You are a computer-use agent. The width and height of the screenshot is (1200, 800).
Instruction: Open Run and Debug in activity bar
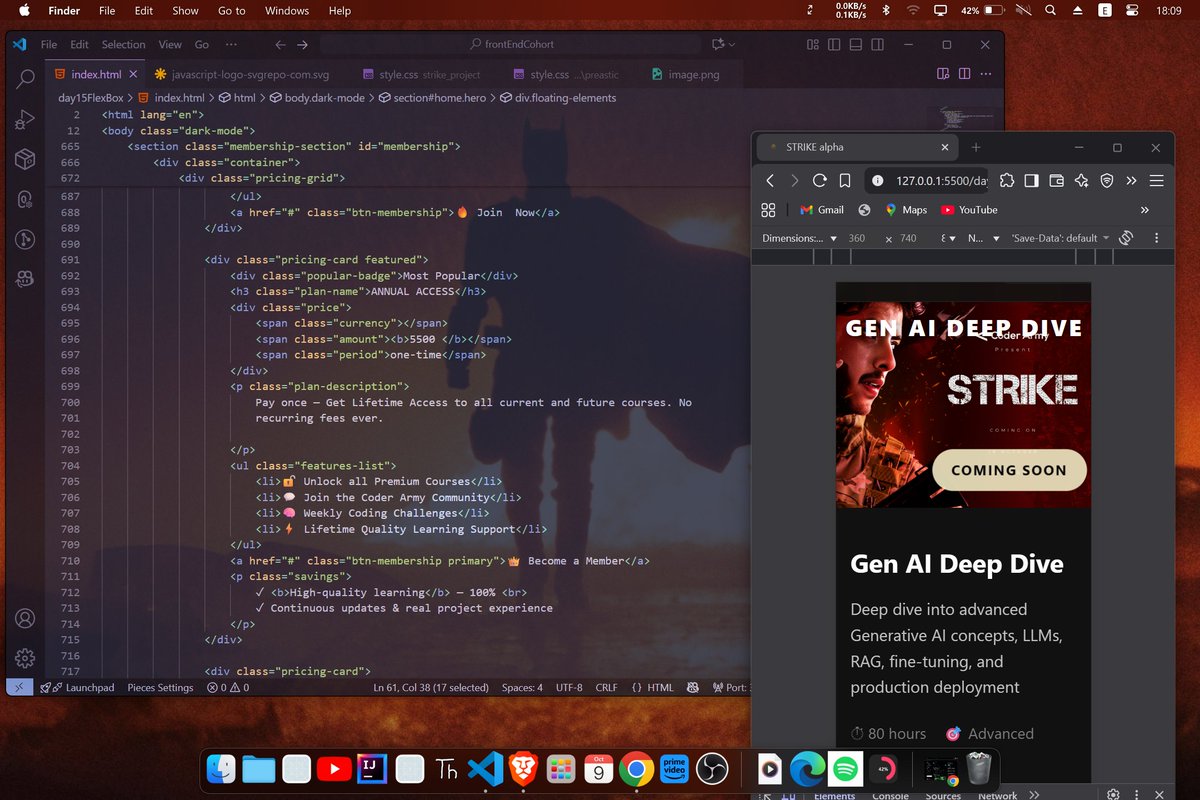click(26, 118)
